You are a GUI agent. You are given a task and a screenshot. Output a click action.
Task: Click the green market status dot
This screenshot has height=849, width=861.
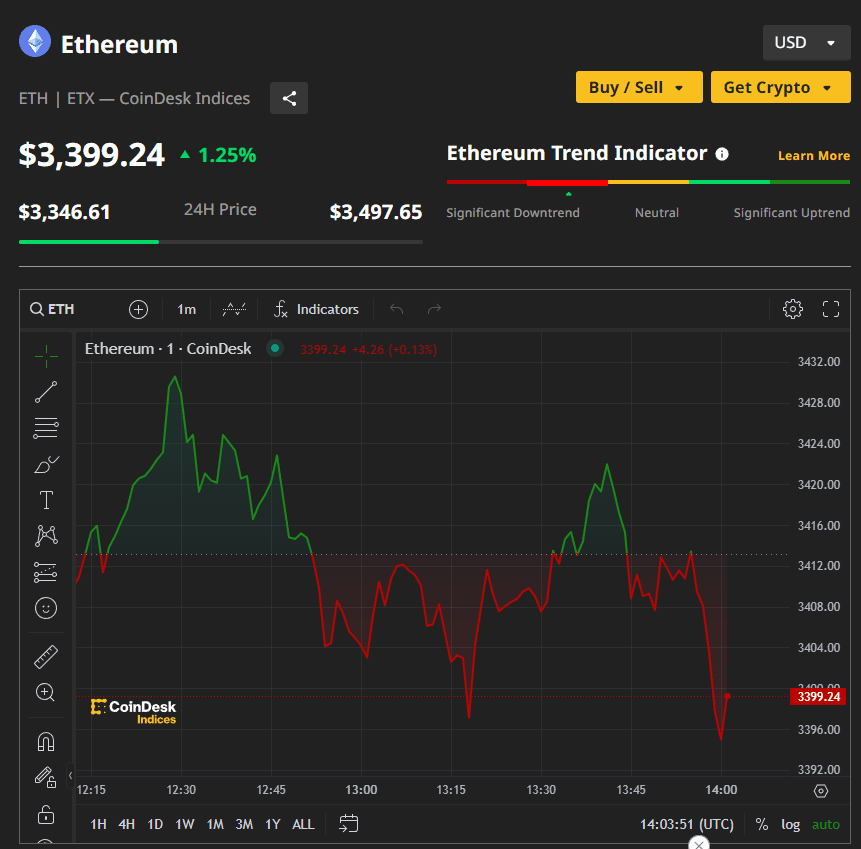tap(275, 348)
